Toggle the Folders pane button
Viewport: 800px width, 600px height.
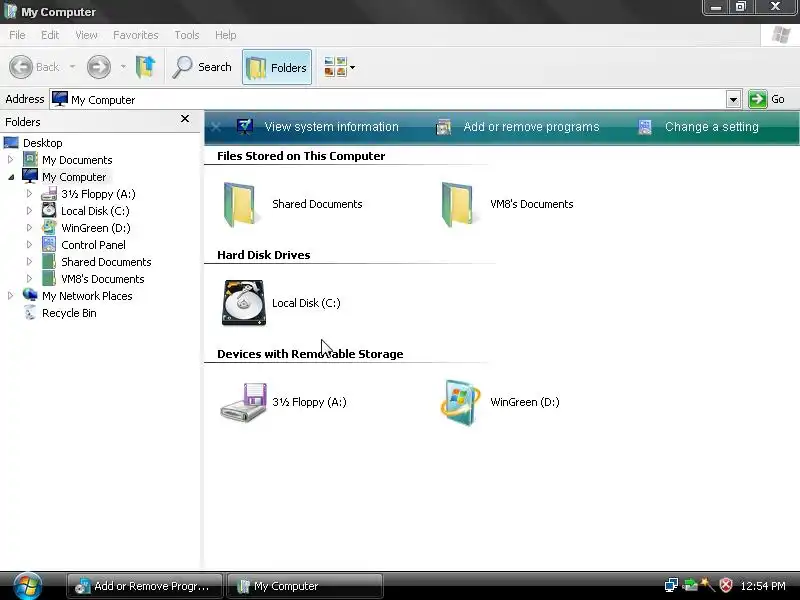click(277, 67)
